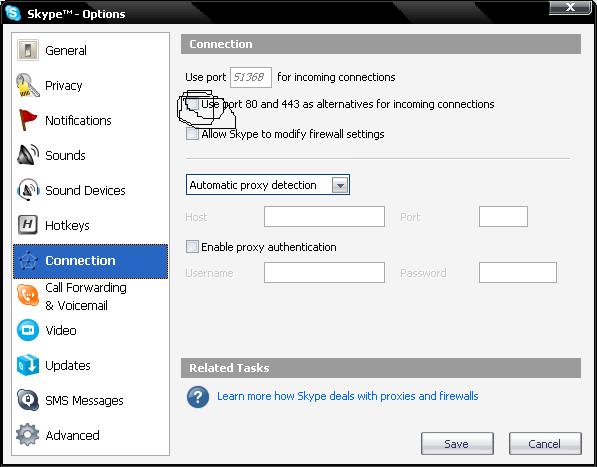Enable Allow Skype to modify firewall settings
Image resolution: width=597 pixels, height=467 pixels.
tap(192, 134)
